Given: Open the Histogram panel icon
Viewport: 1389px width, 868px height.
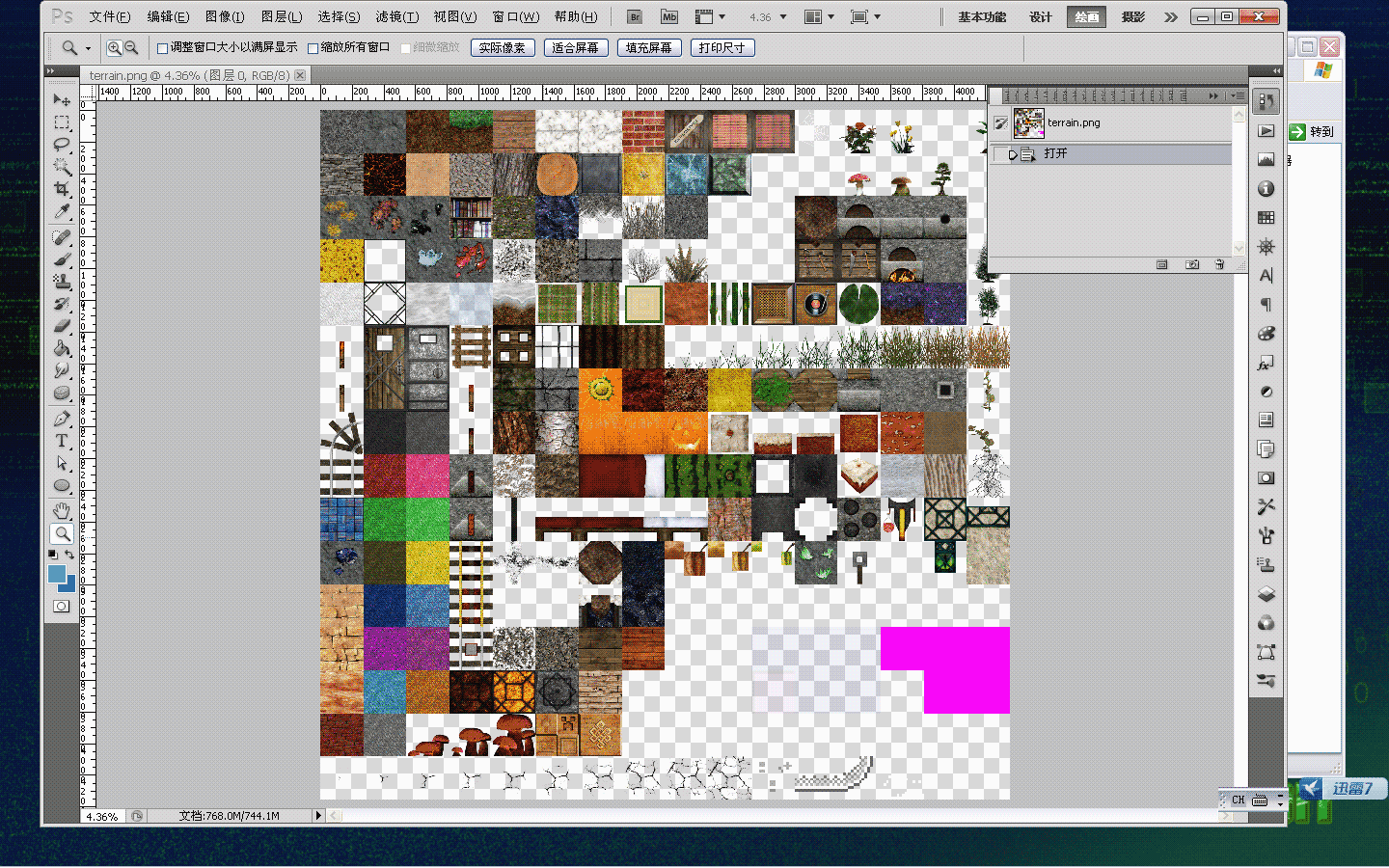Looking at the screenshot, I should click(x=1266, y=160).
